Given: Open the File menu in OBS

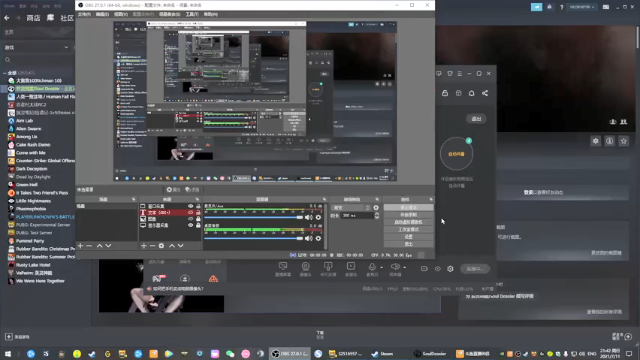Looking at the screenshot, I should pos(84,14).
